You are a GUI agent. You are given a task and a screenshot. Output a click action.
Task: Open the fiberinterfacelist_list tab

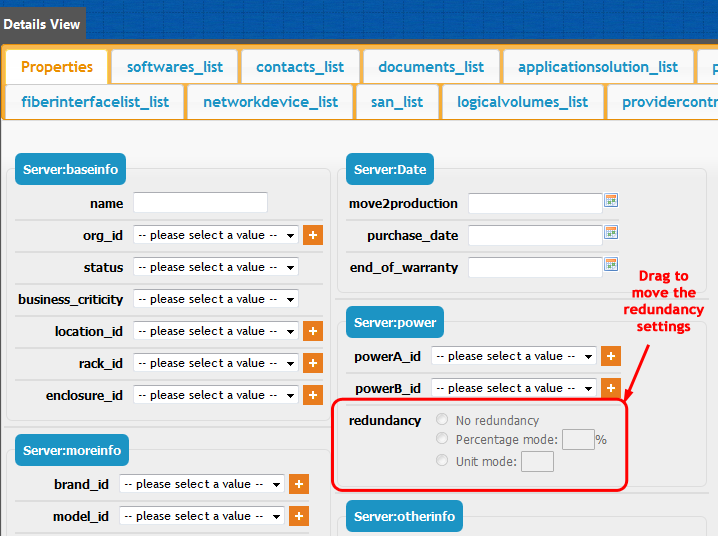(x=95, y=102)
